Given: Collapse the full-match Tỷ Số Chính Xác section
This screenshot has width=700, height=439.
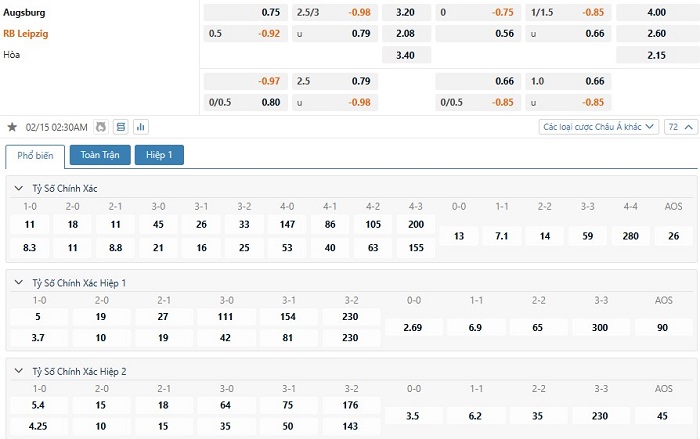Looking at the screenshot, I should pos(20,188).
